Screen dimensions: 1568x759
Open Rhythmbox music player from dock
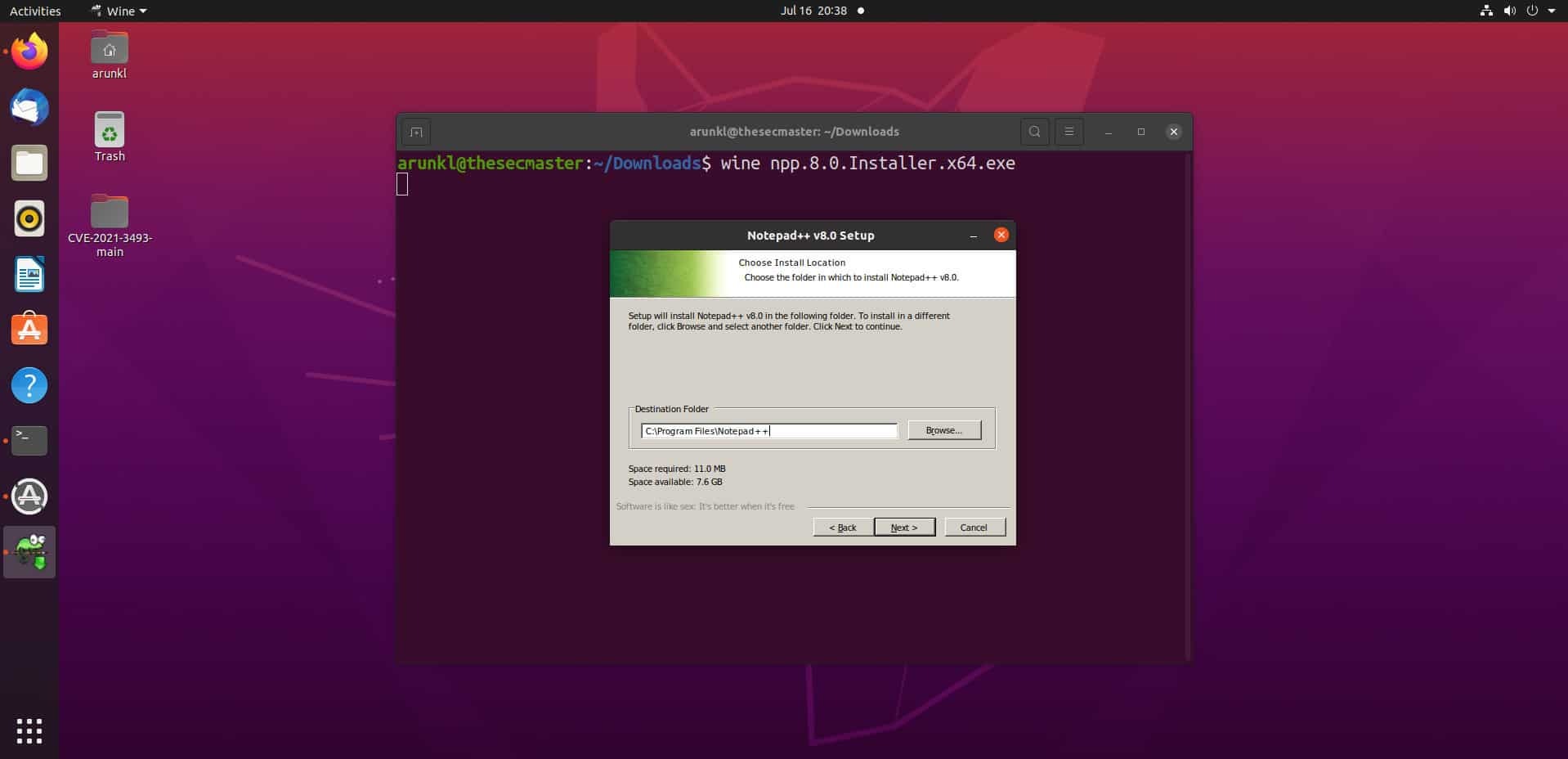29,218
